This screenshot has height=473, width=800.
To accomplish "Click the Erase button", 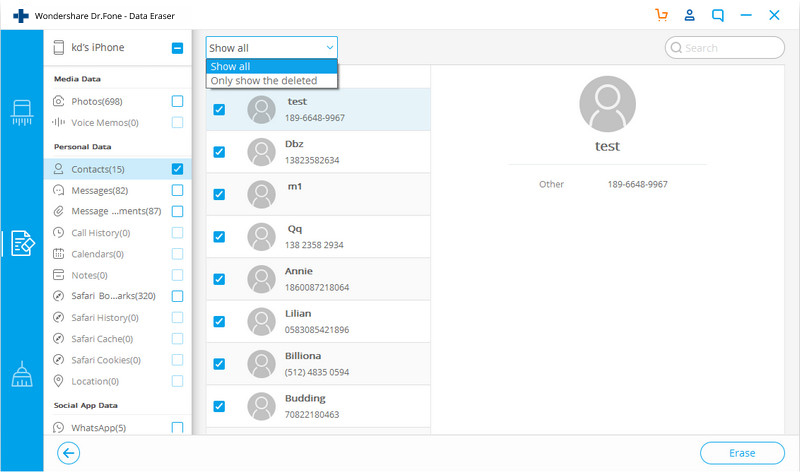I will (x=742, y=453).
